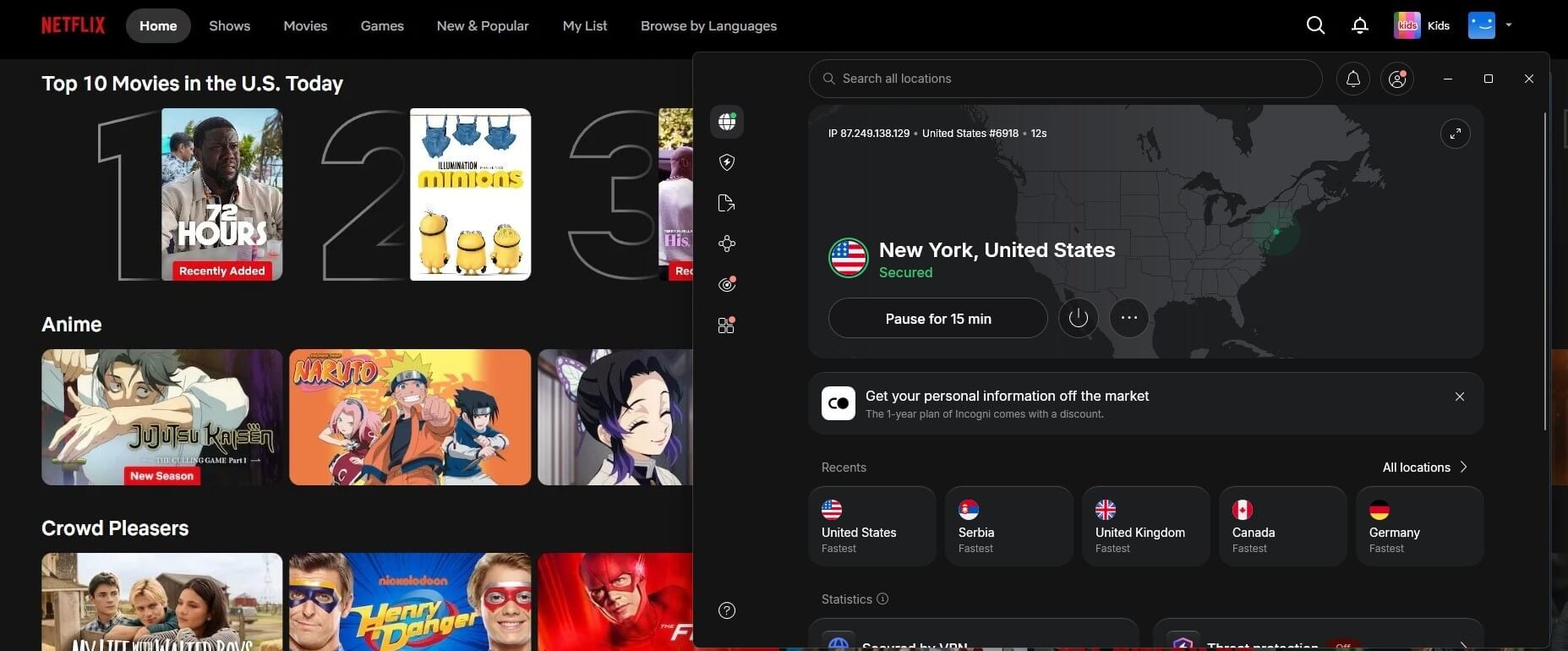Open The Flash thumbnail in Crowd Pleasers
The height and width of the screenshot is (651, 1568).
pyautogui.click(x=615, y=602)
